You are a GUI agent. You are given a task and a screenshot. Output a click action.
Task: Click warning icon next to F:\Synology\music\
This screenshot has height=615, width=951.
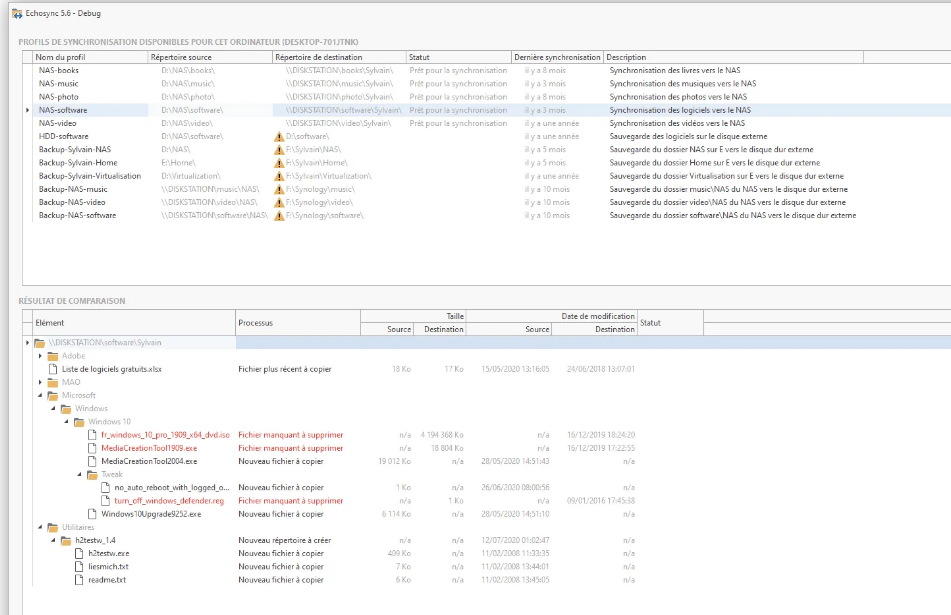click(x=279, y=189)
